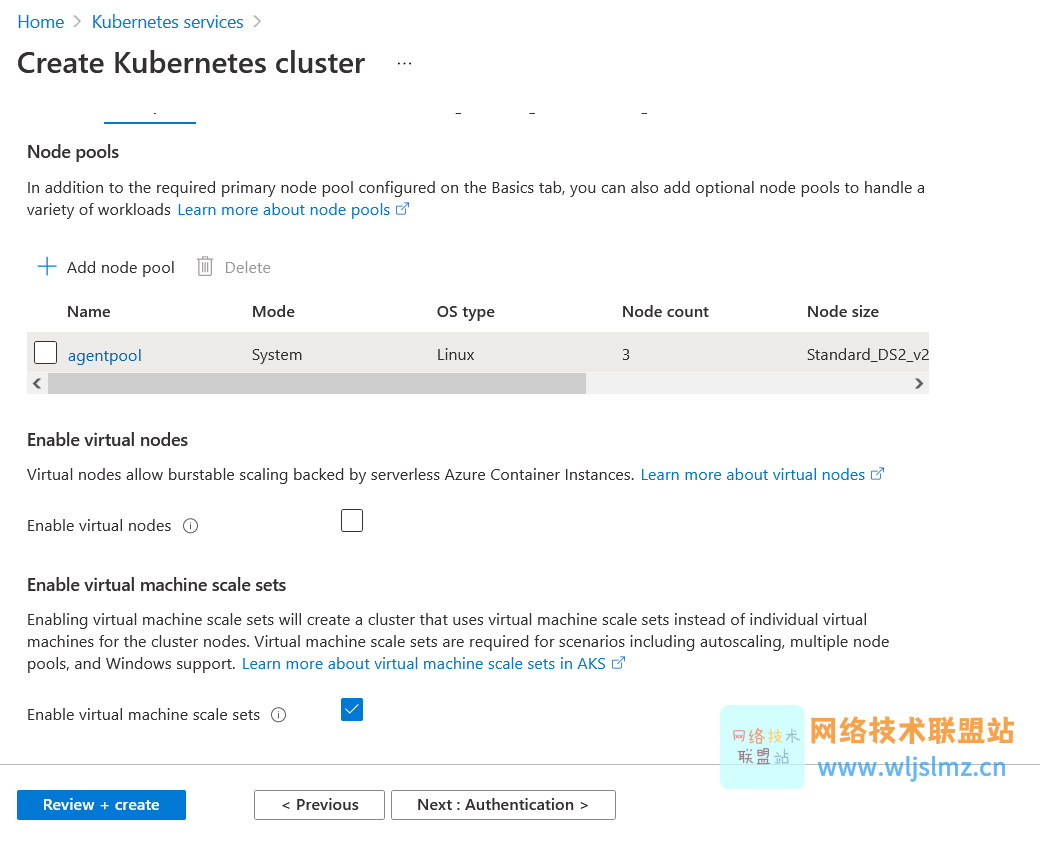1040x845 pixels.
Task: Enable the virtual nodes checkbox
Action: tap(352, 521)
